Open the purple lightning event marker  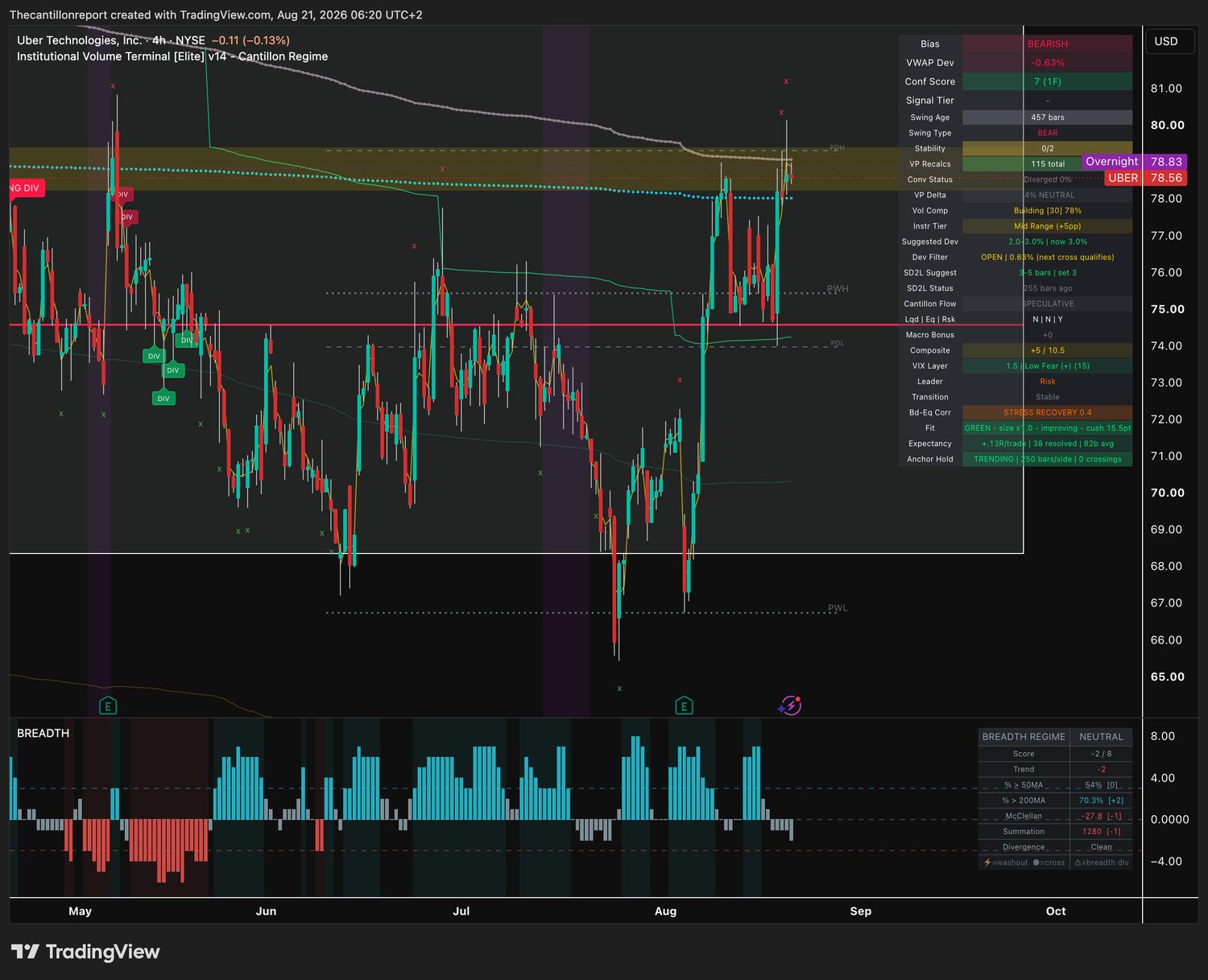[x=791, y=705]
